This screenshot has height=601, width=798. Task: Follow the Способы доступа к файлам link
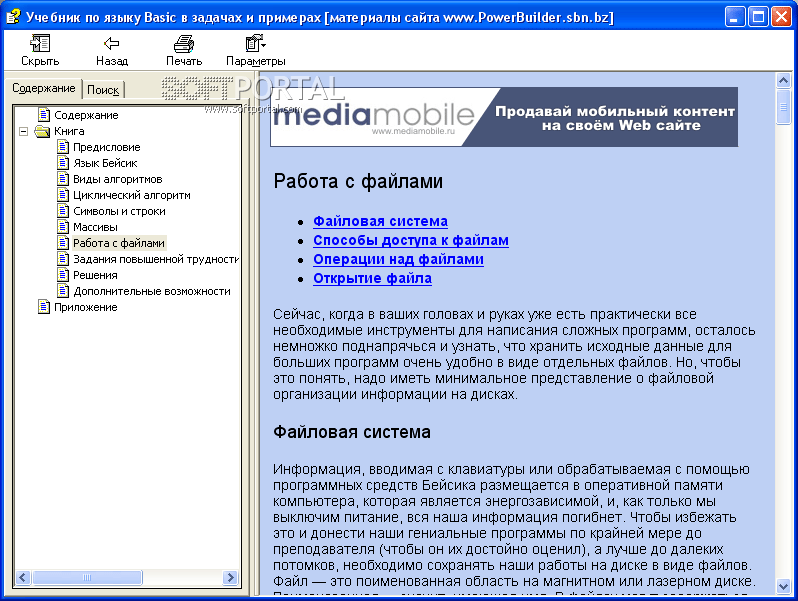[411, 240]
